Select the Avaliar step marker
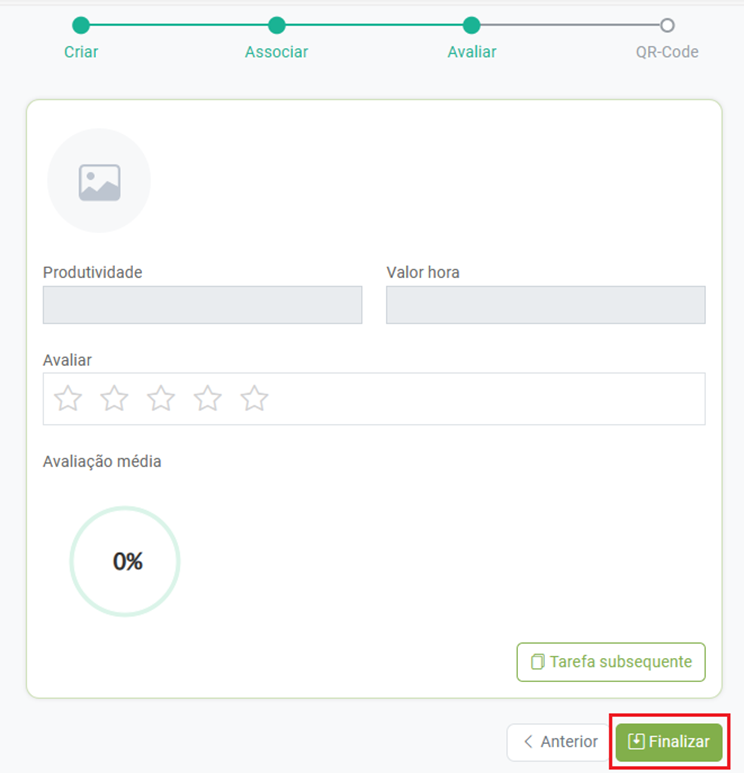Screen dimensions: 744x773 point(472,26)
